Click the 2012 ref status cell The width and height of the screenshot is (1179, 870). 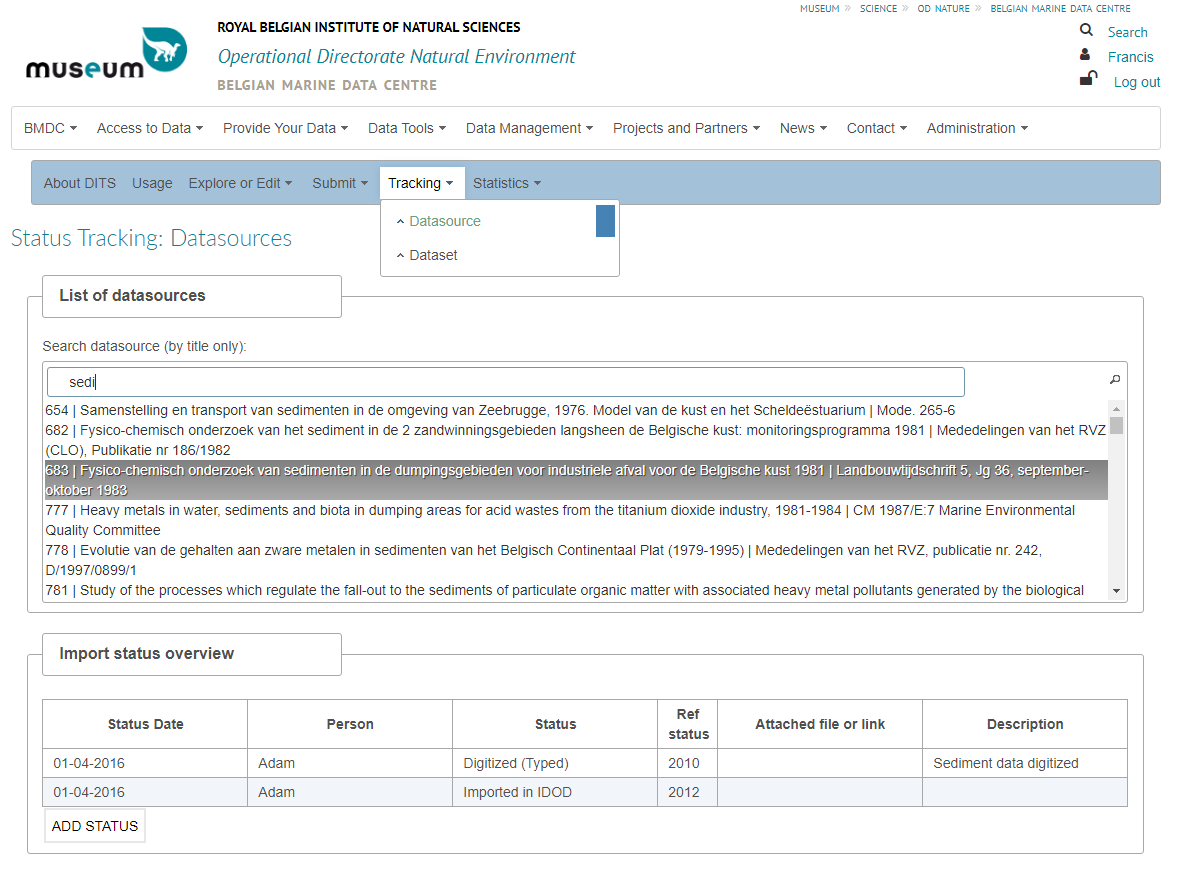[x=687, y=792]
